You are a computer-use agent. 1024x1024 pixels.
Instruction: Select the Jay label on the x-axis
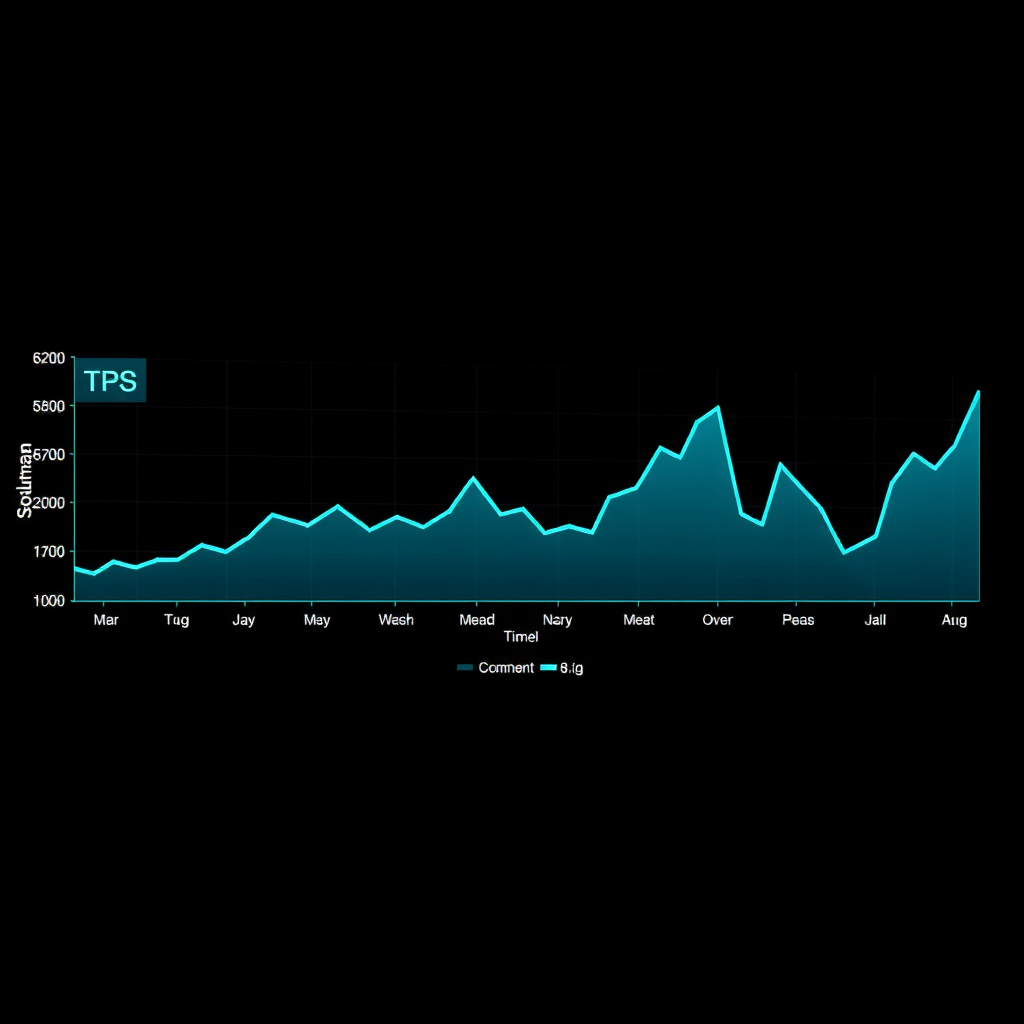coord(243,620)
